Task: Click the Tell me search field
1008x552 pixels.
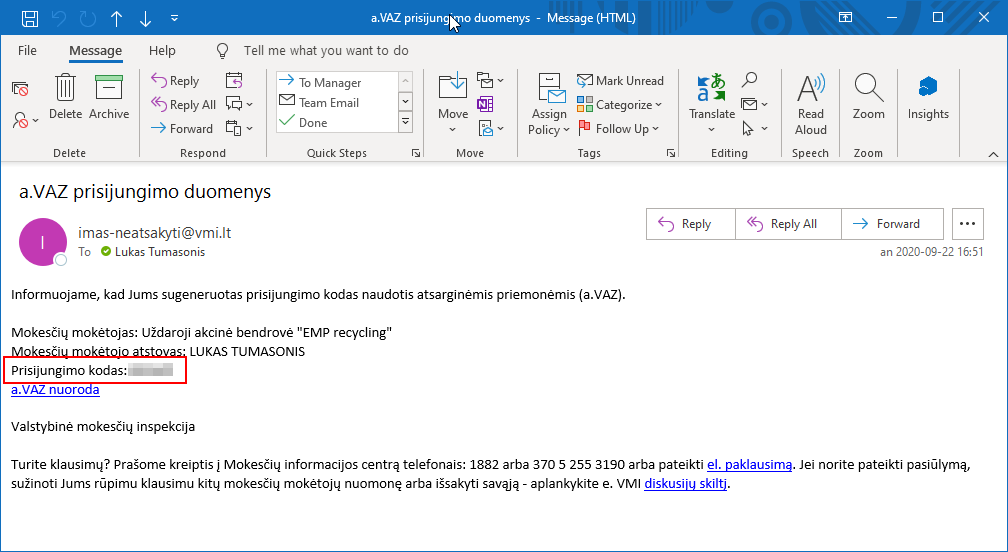Action: tap(326, 51)
